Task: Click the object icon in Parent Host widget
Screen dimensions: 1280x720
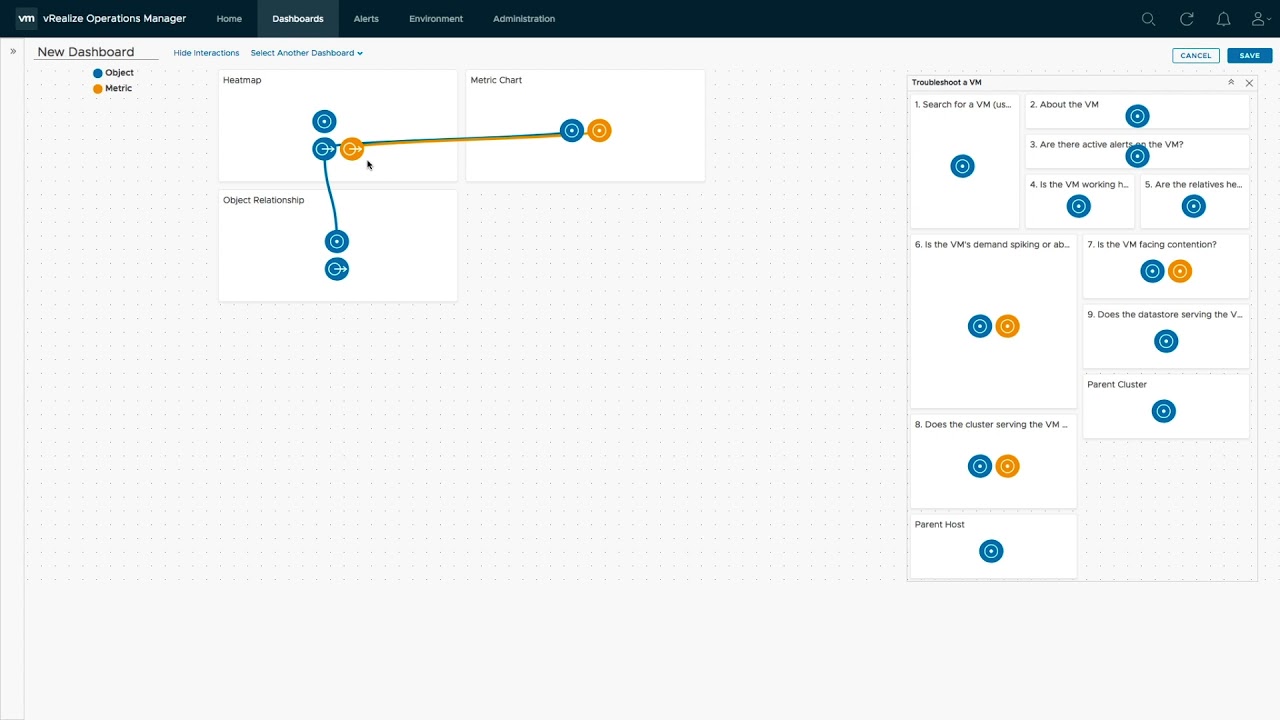Action: pos(991,551)
